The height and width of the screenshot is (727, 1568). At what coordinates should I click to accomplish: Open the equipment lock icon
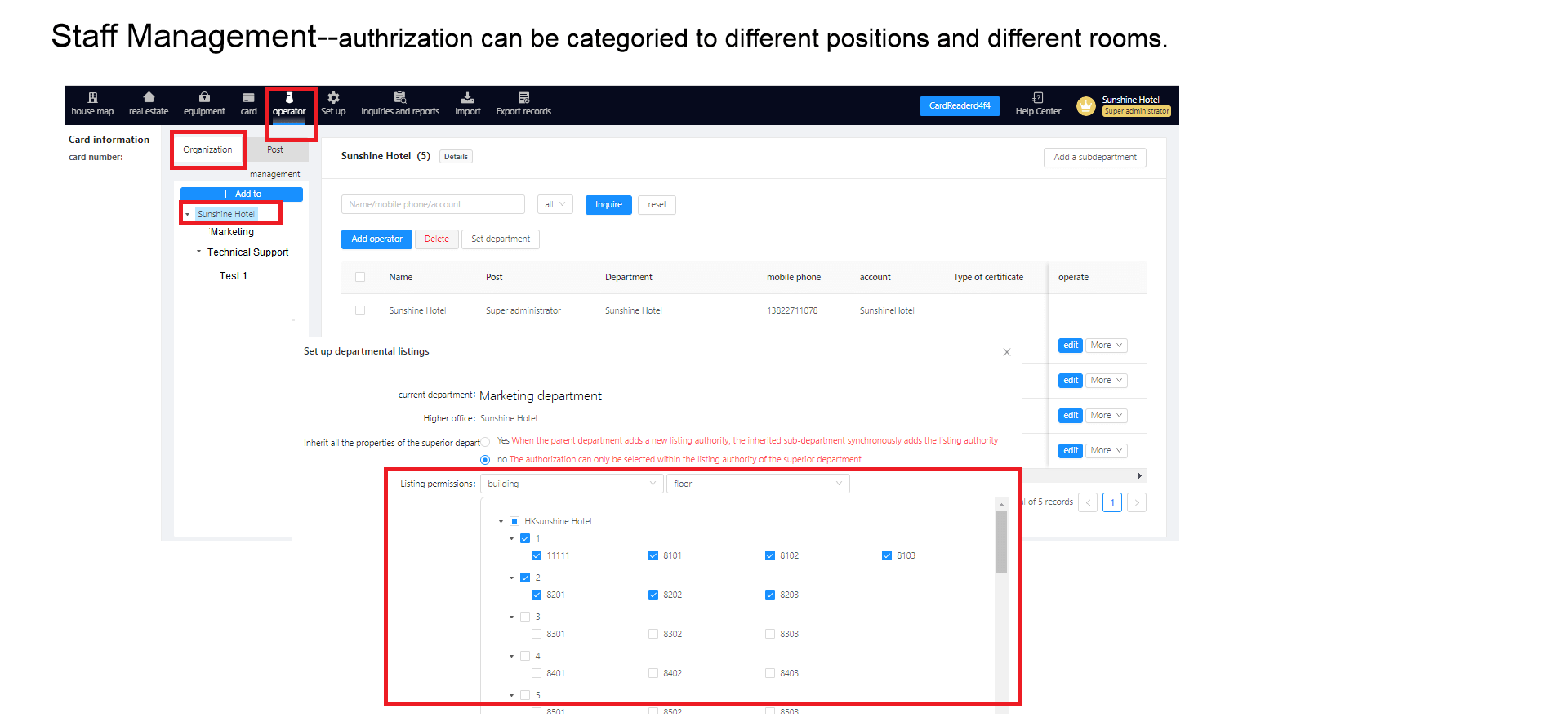pos(204,98)
